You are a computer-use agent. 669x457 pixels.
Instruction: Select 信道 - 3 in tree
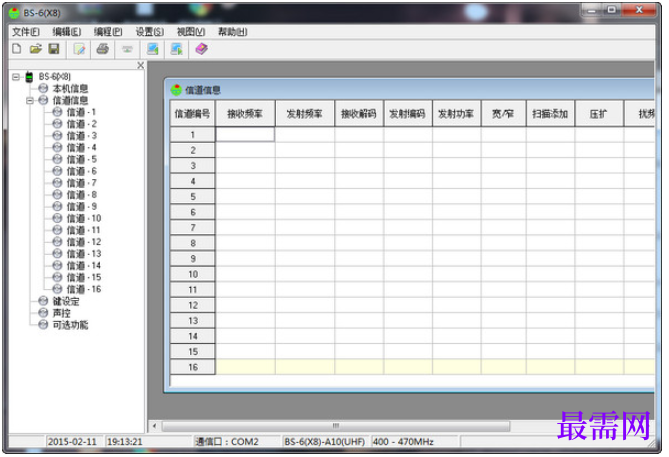[x=81, y=136]
